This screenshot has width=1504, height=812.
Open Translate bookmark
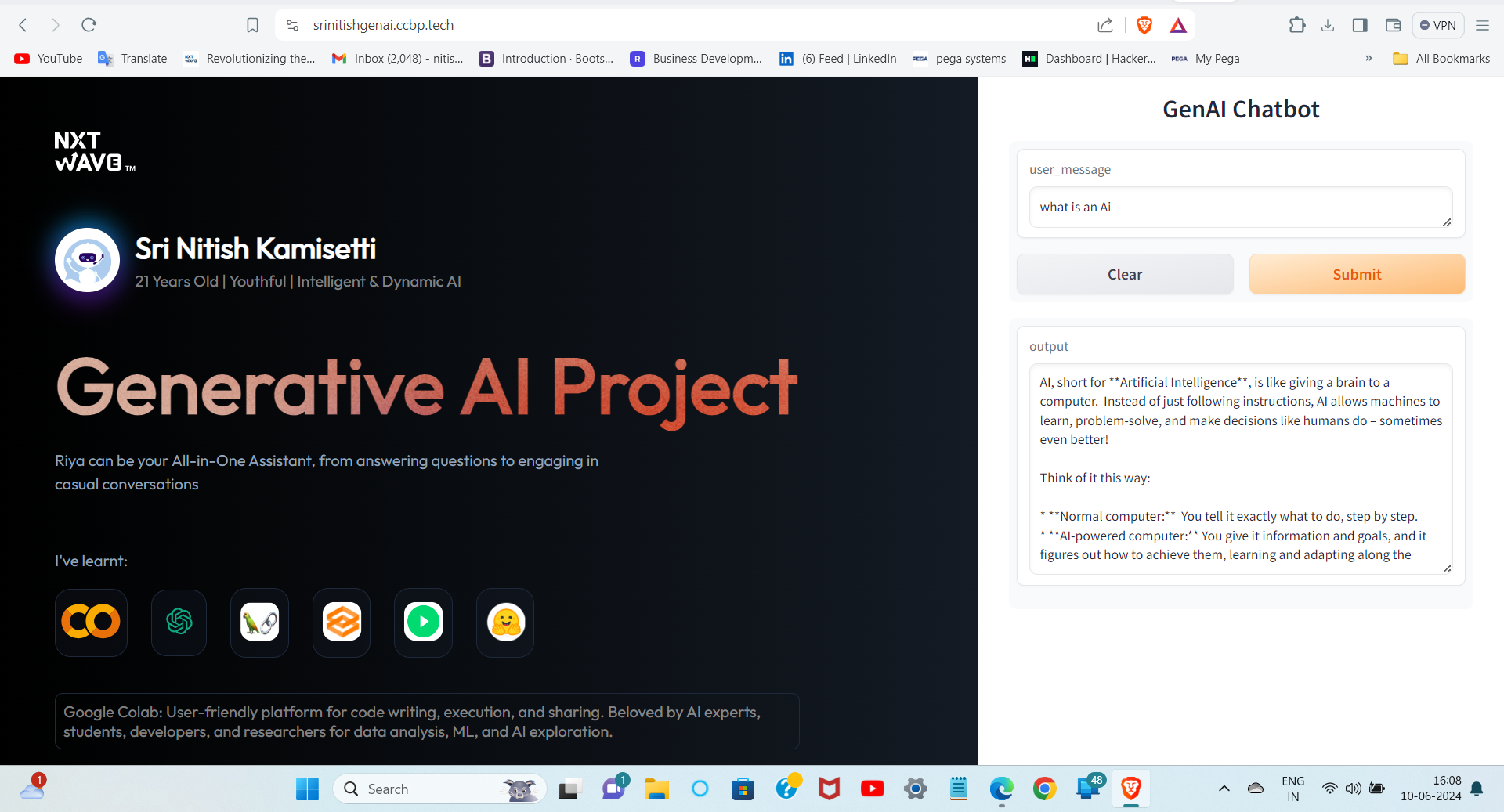(x=132, y=59)
